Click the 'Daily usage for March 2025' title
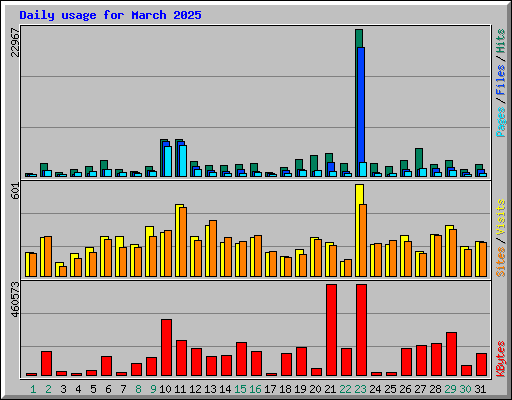Viewport: 512px width, 400px height. [110, 16]
